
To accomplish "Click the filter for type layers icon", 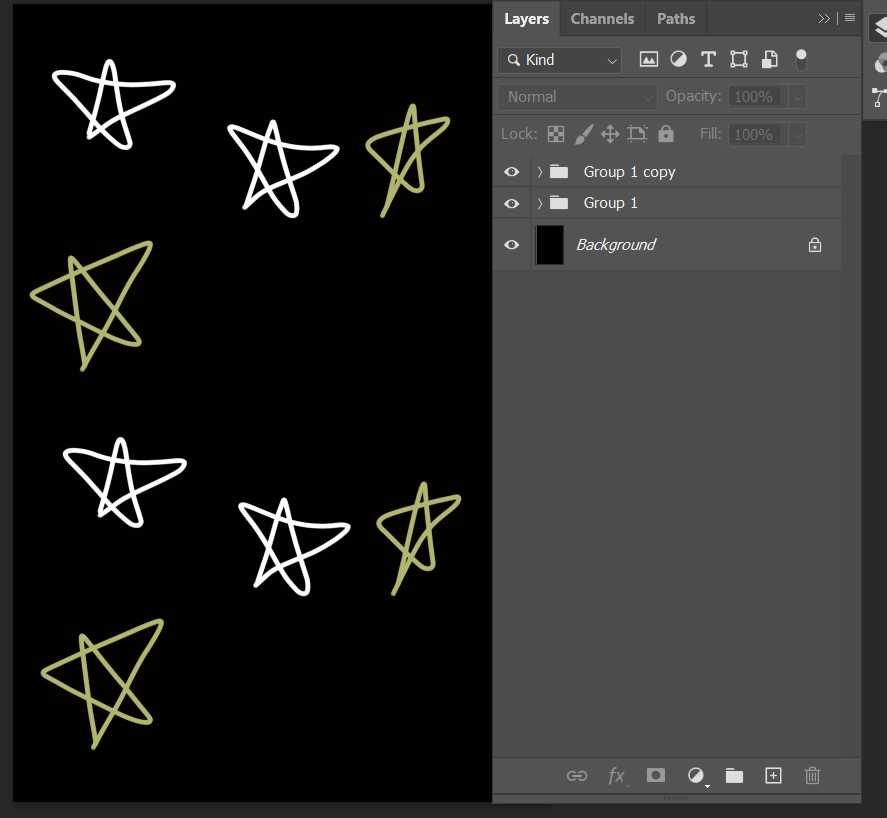I will click(708, 59).
